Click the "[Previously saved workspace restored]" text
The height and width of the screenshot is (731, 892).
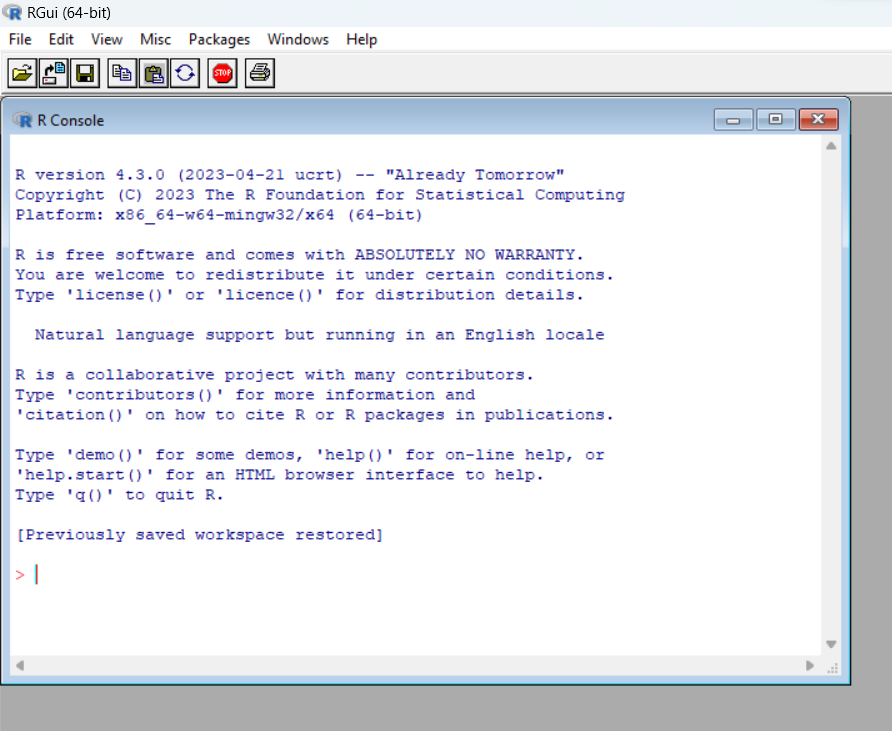(200, 535)
